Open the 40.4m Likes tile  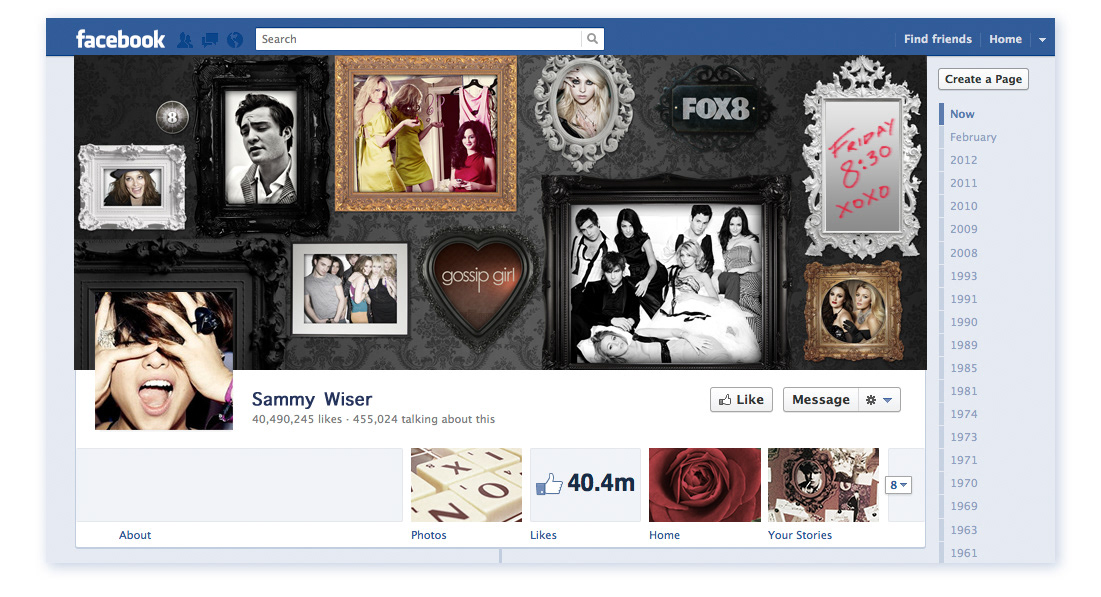tap(585, 485)
